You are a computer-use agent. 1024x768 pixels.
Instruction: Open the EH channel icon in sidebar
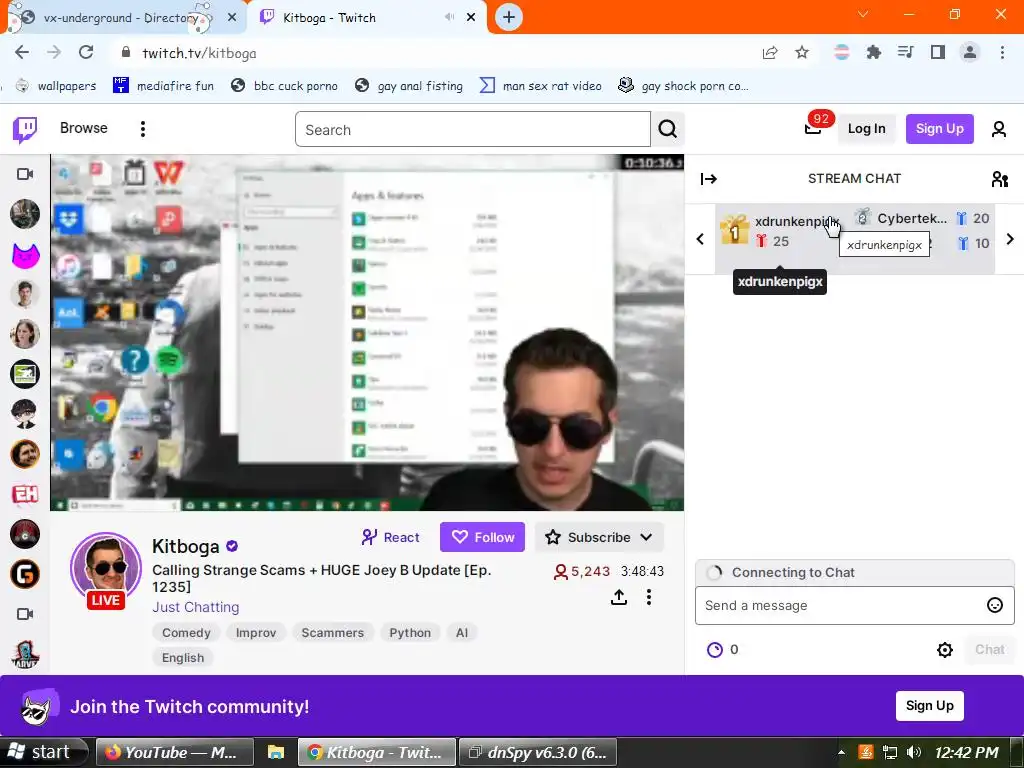[x=25, y=494]
